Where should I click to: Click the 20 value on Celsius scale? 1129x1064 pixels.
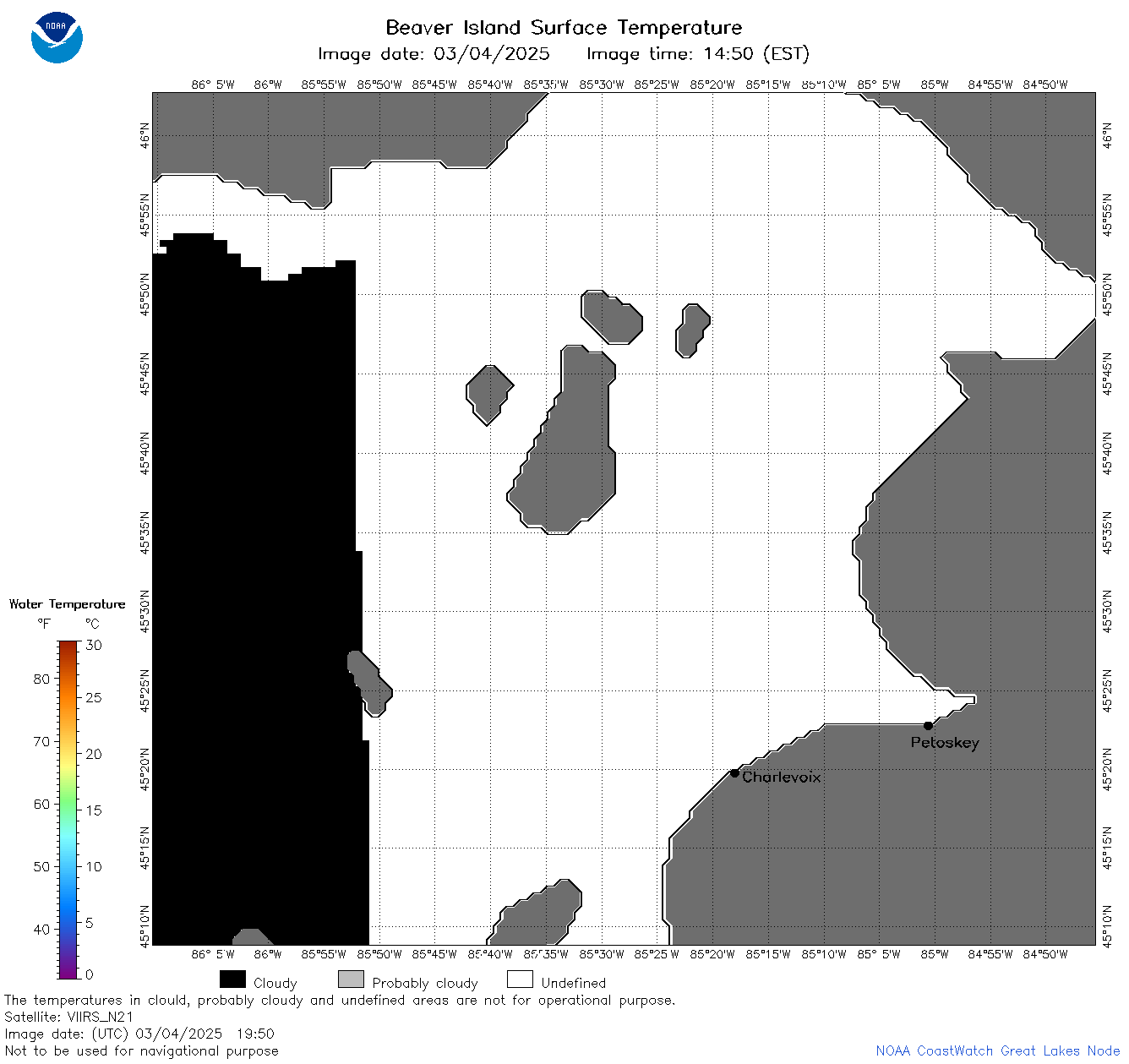tap(94, 754)
